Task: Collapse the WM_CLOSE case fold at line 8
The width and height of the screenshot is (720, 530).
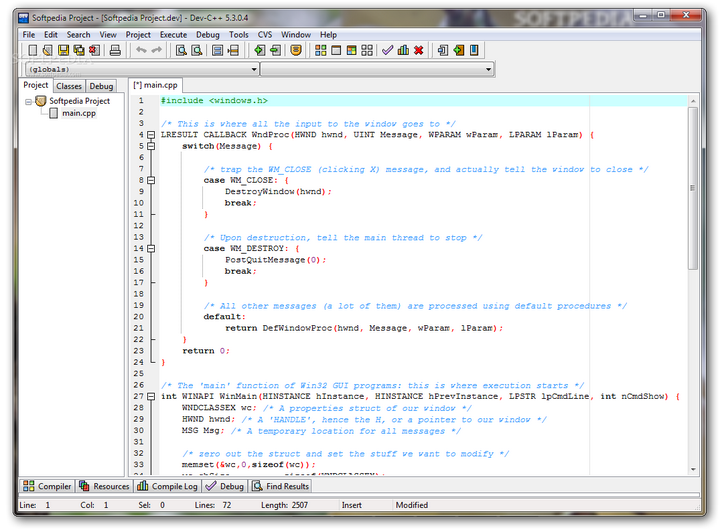Action: pos(151,180)
